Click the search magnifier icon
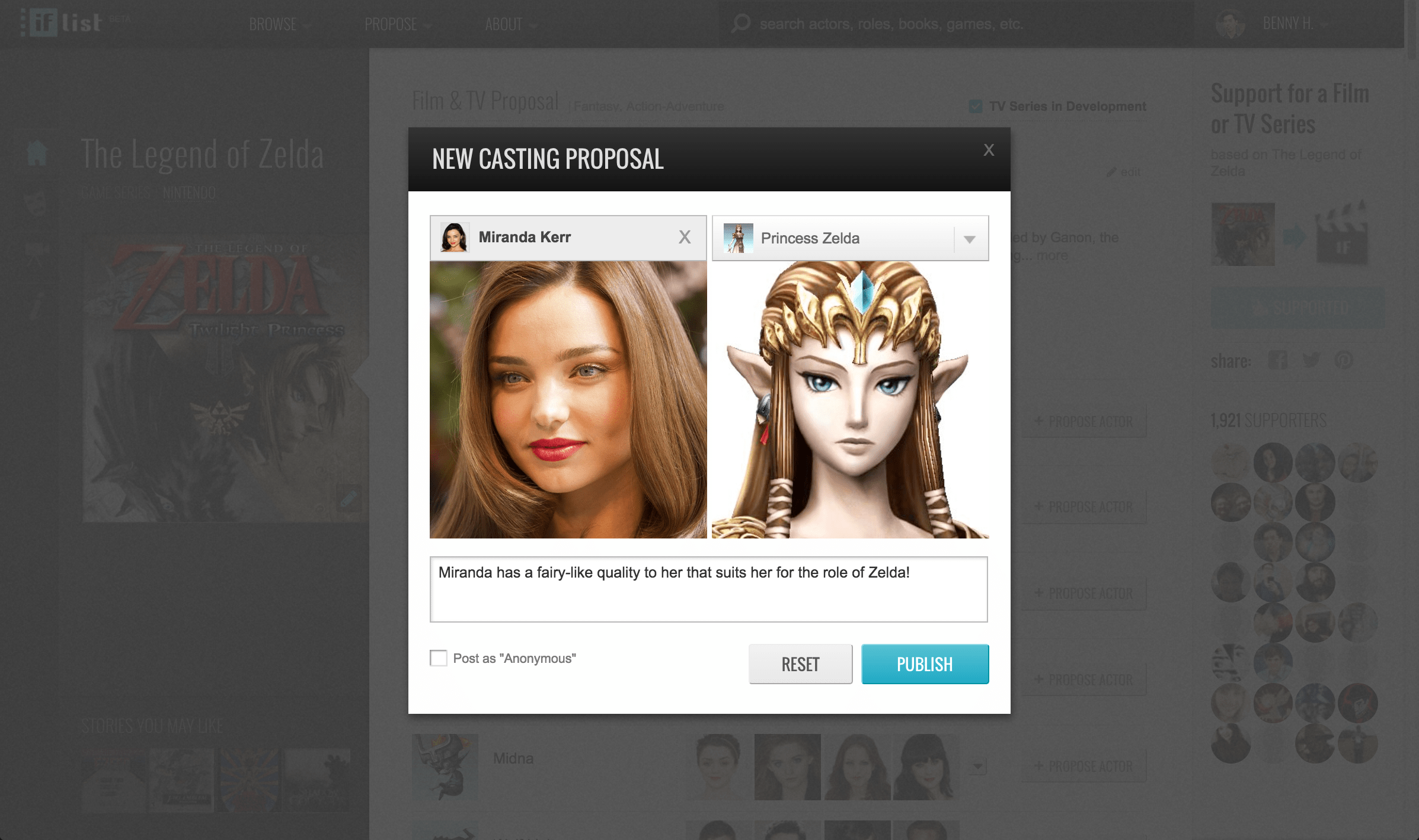Screen dimensions: 1419x840 point(740,24)
